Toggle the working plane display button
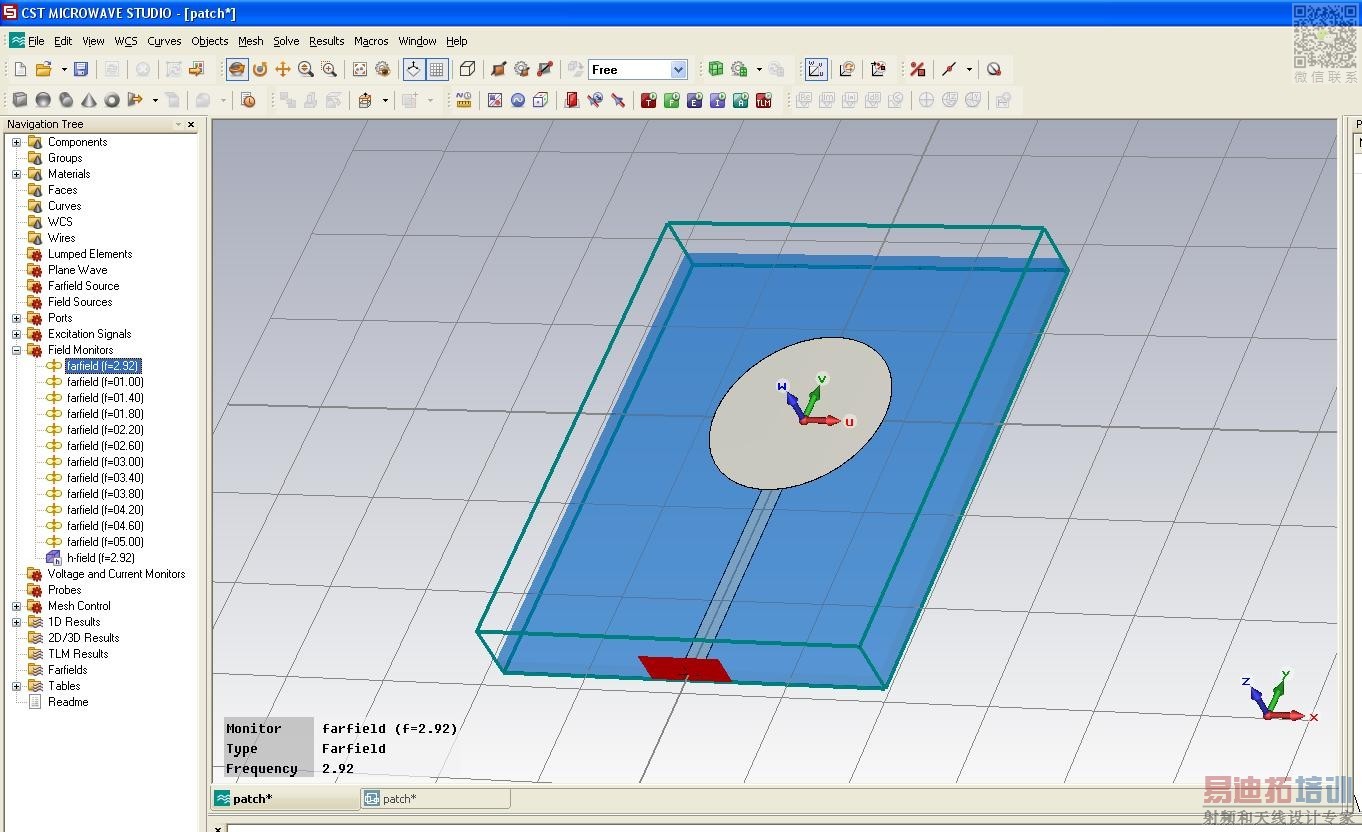 coord(413,69)
